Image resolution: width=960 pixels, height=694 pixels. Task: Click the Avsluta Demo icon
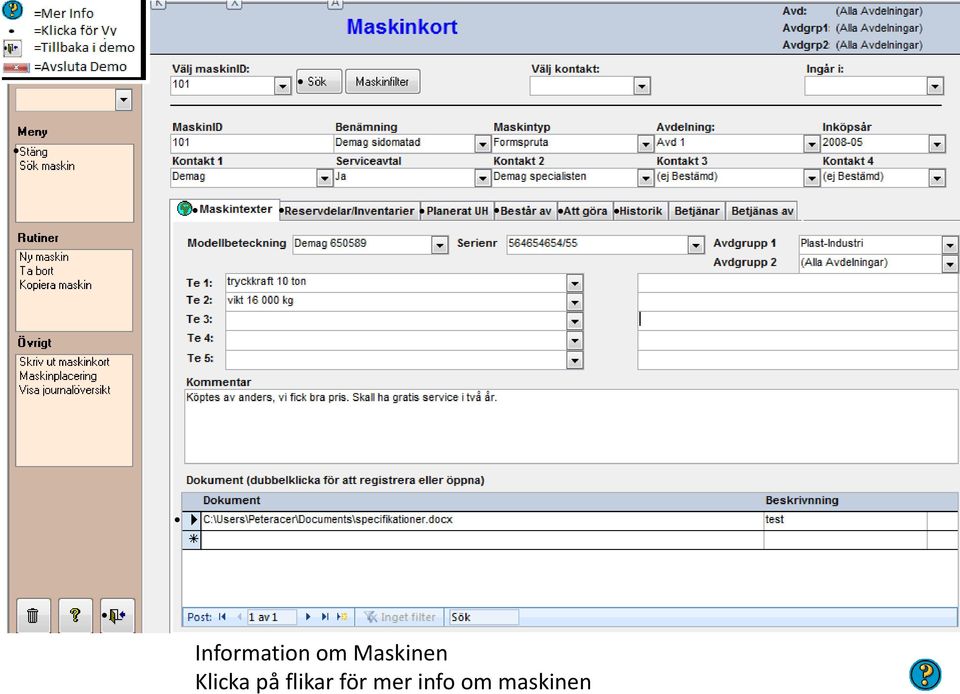tap(16, 67)
